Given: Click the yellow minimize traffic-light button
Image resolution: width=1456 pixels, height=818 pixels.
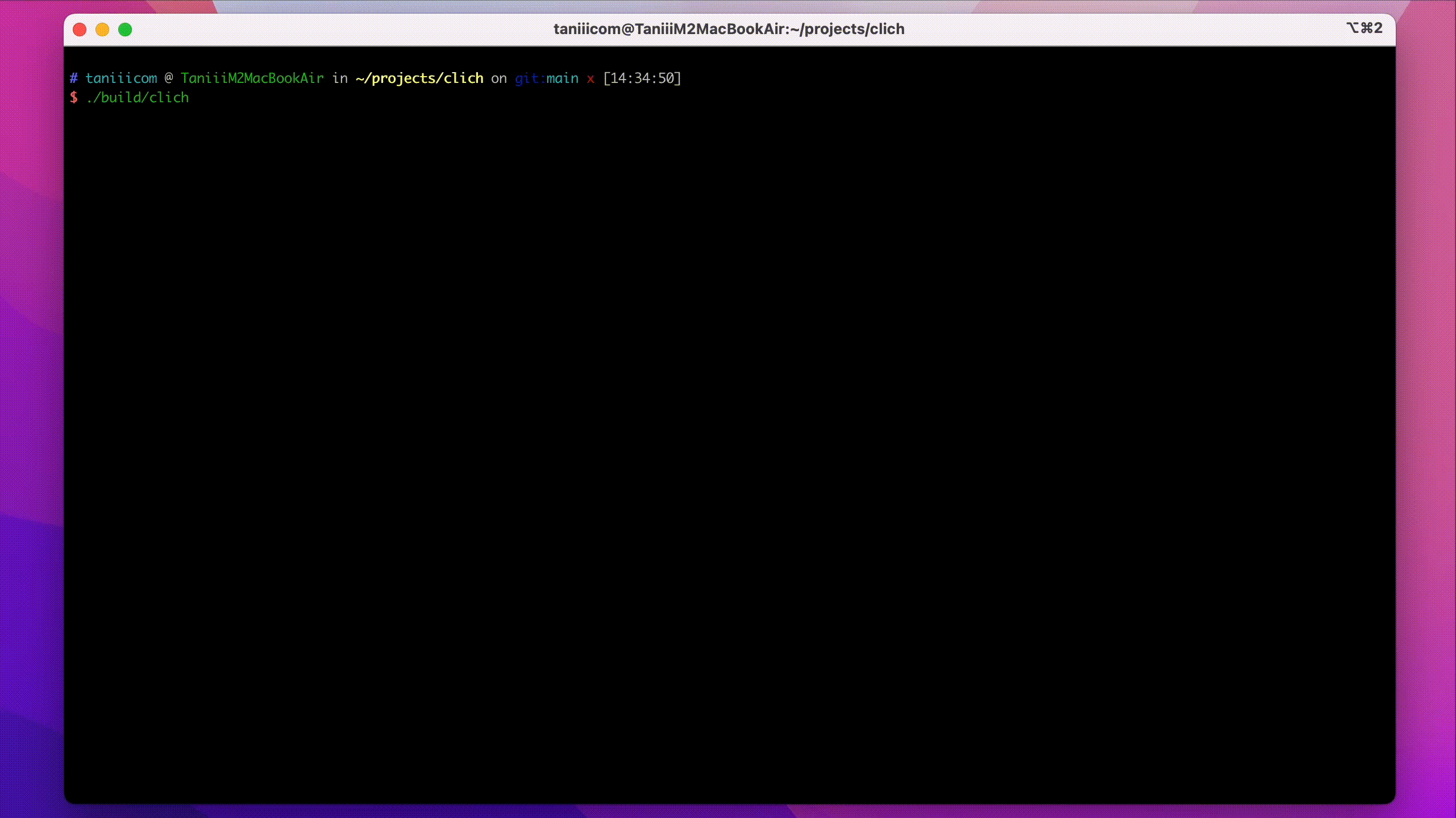Looking at the screenshot, I should point(102,29).
